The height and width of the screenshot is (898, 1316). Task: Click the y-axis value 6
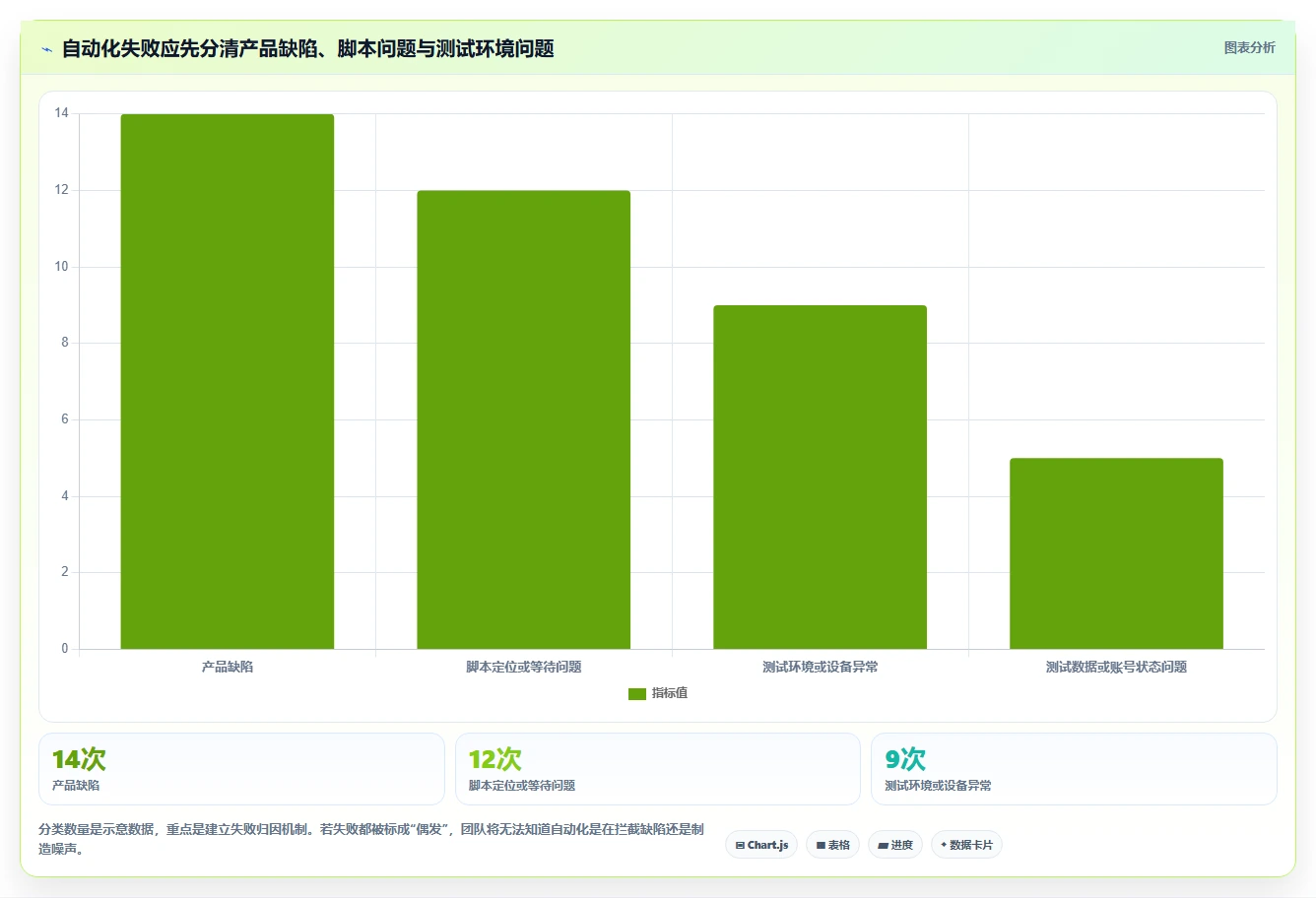(x=65, y=419)
